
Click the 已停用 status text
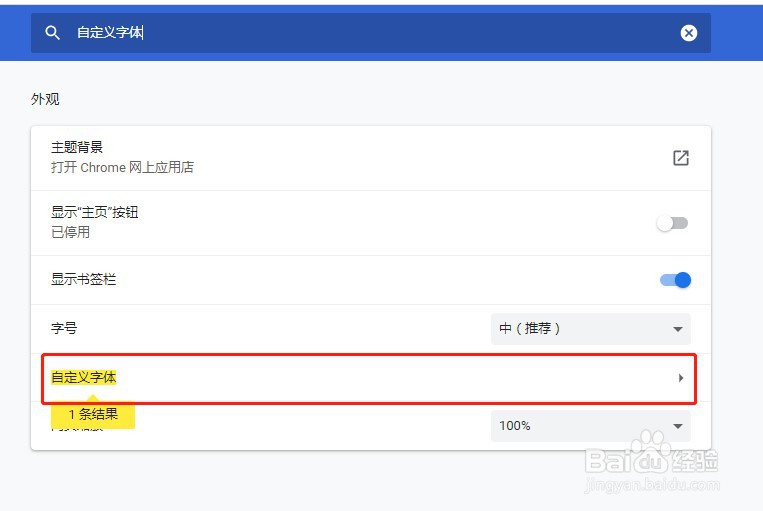tap(71, 232)
